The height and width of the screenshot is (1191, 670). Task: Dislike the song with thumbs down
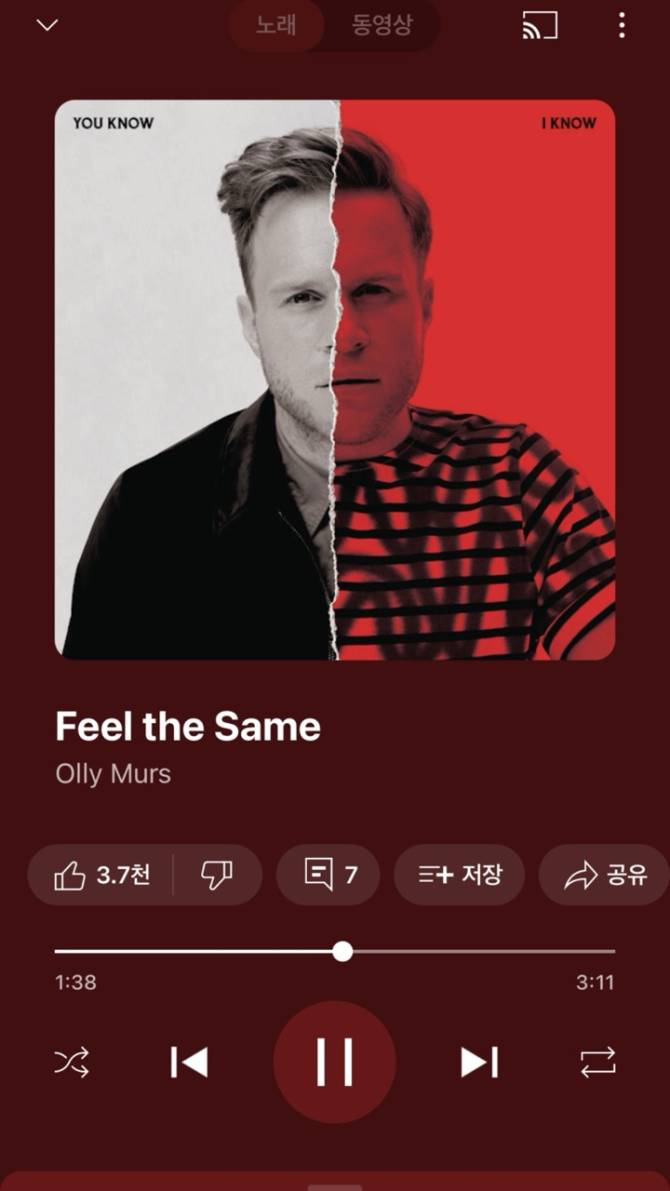tap(217, 875)
